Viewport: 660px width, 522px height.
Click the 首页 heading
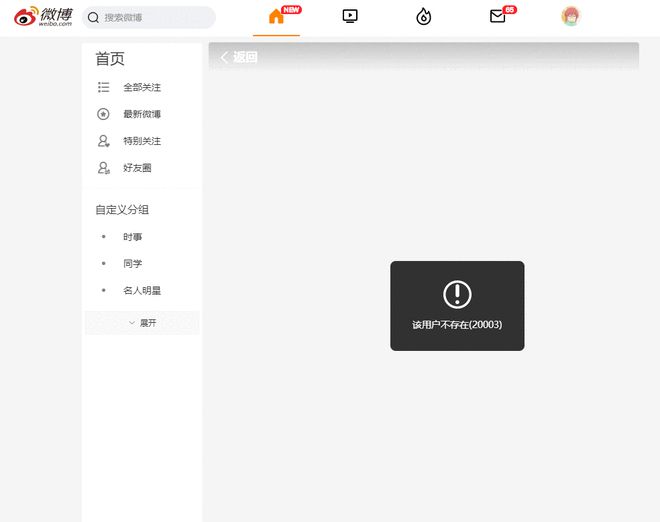[x=110, y=59]
